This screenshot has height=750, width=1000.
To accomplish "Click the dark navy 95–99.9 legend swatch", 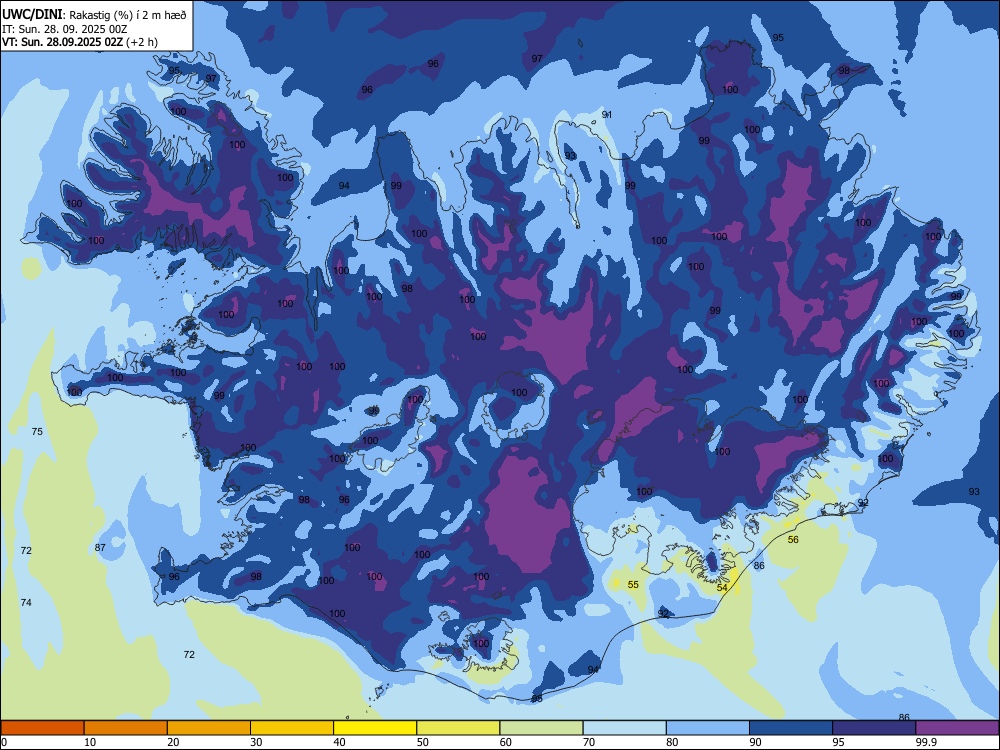I will coord(874,728).
